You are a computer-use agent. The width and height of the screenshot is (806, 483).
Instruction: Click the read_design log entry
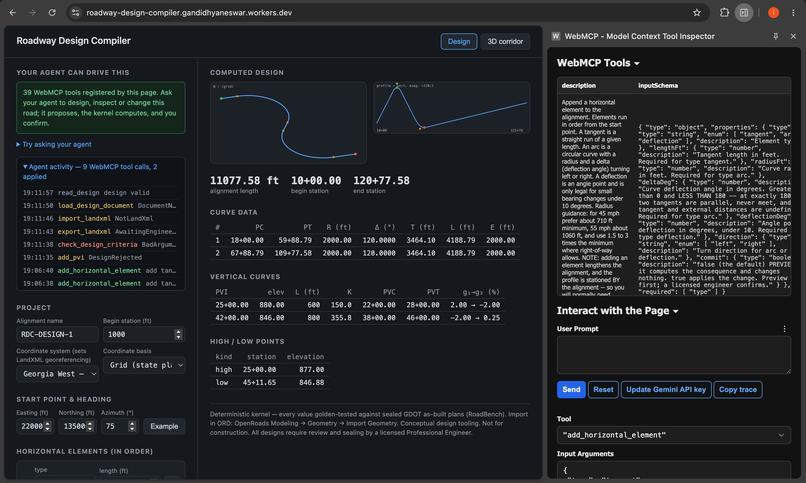(101, 193)
